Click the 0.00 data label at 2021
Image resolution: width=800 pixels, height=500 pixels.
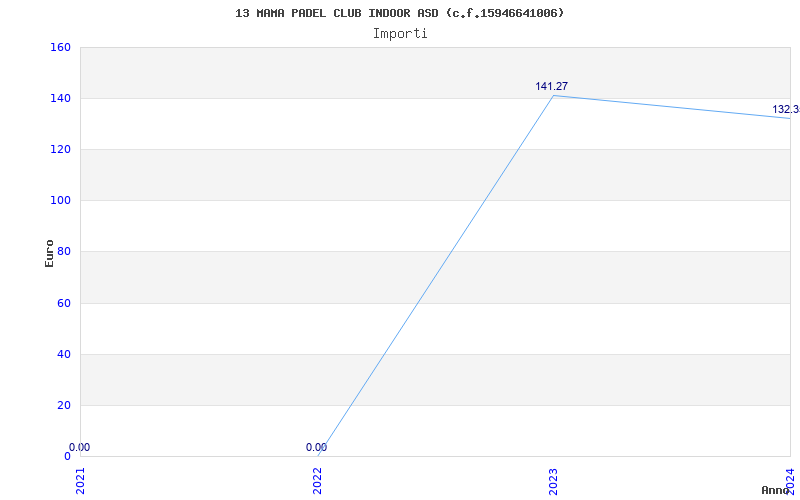click(80, 447)
